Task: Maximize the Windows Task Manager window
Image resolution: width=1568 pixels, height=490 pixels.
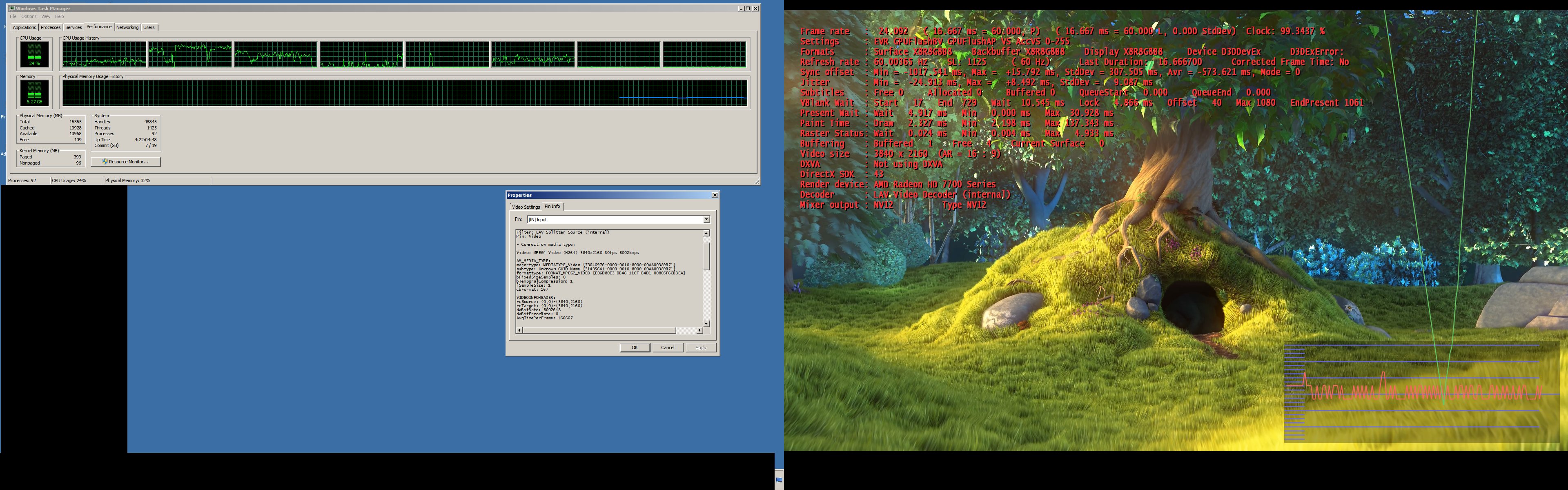Action: coord(748,9)
